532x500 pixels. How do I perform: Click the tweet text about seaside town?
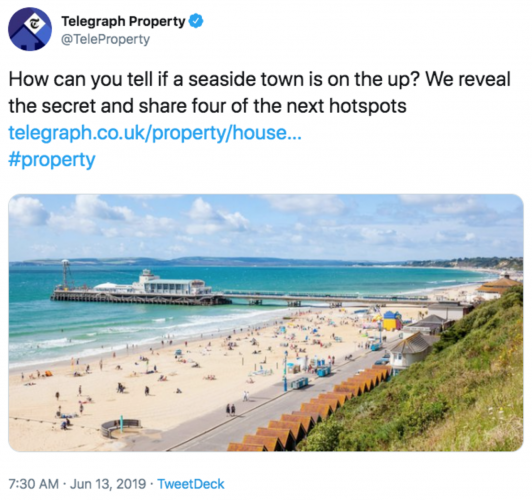point(259,92)
